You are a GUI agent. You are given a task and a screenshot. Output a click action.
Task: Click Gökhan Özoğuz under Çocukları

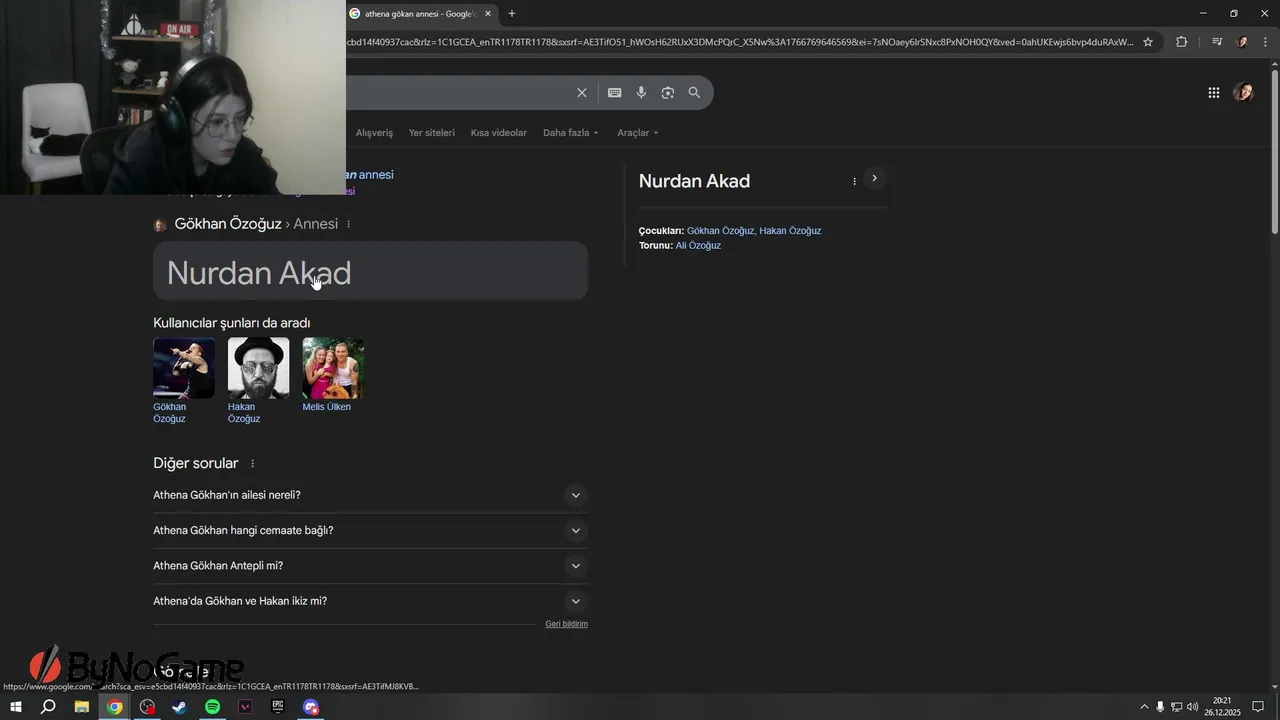coord(720,231)
